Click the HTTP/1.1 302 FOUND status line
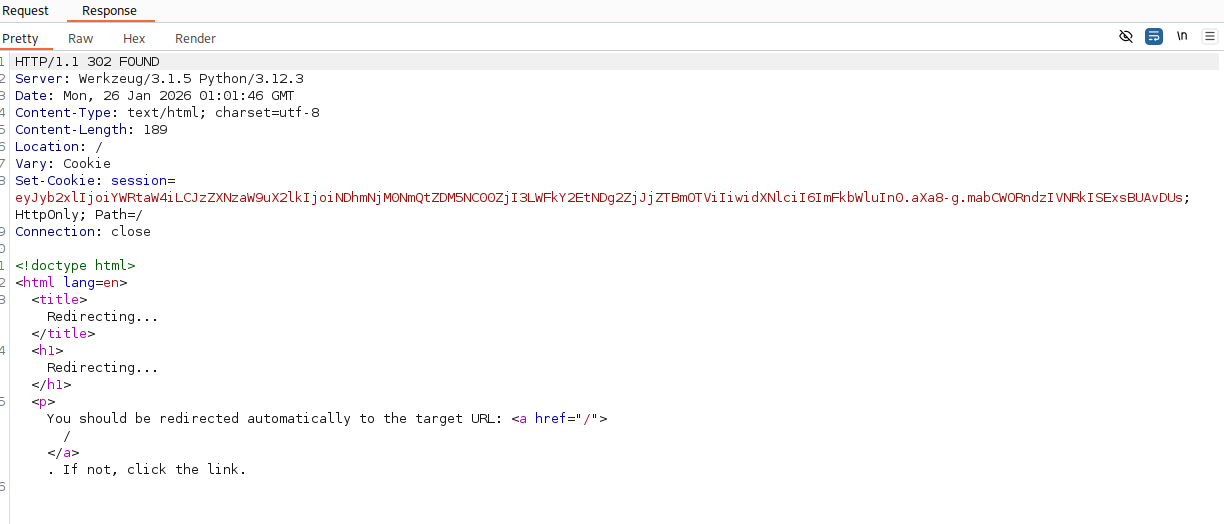The image size is (1224, 524). [87, 62]
